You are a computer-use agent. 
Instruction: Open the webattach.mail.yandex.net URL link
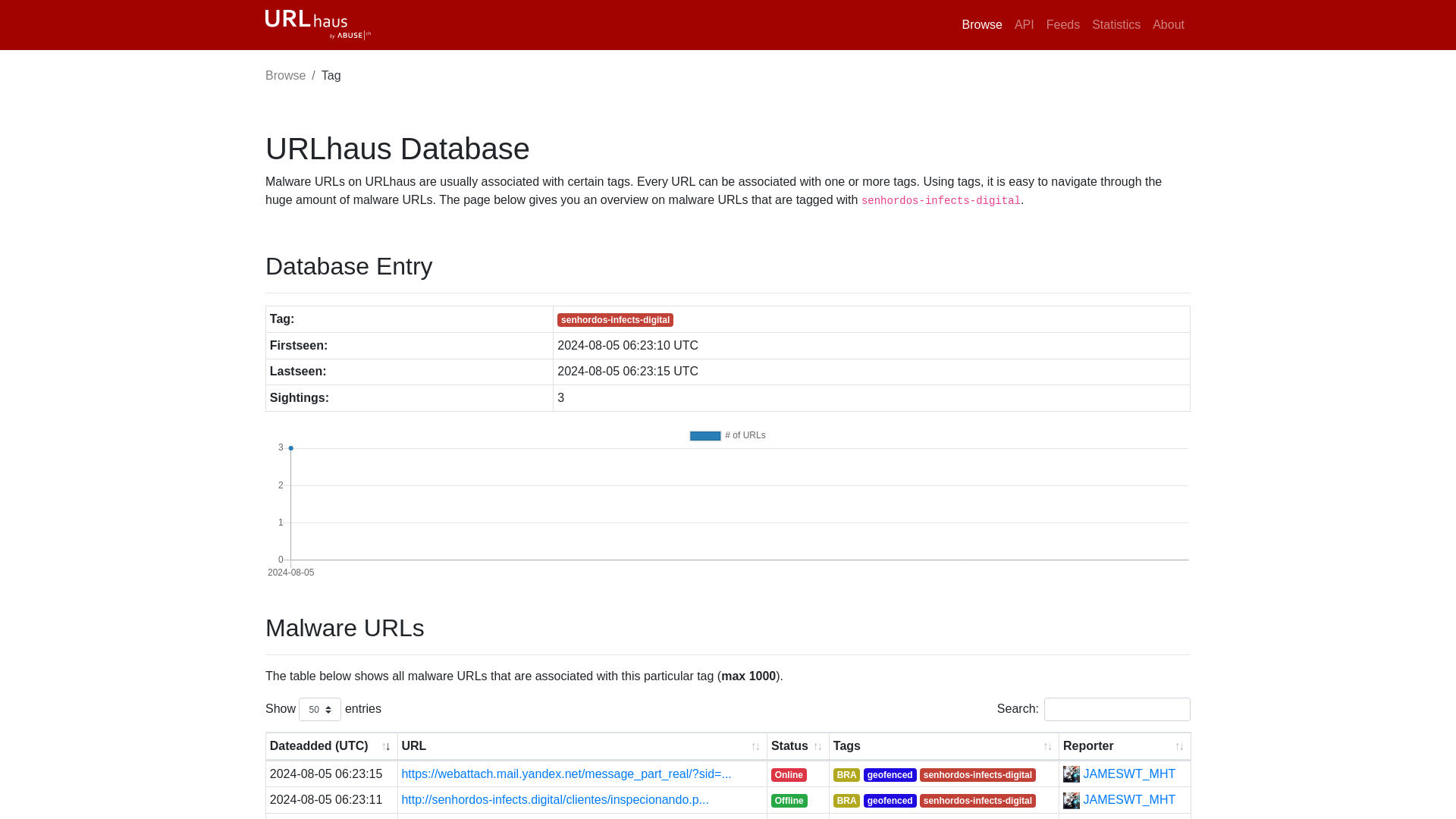(566, 774)
